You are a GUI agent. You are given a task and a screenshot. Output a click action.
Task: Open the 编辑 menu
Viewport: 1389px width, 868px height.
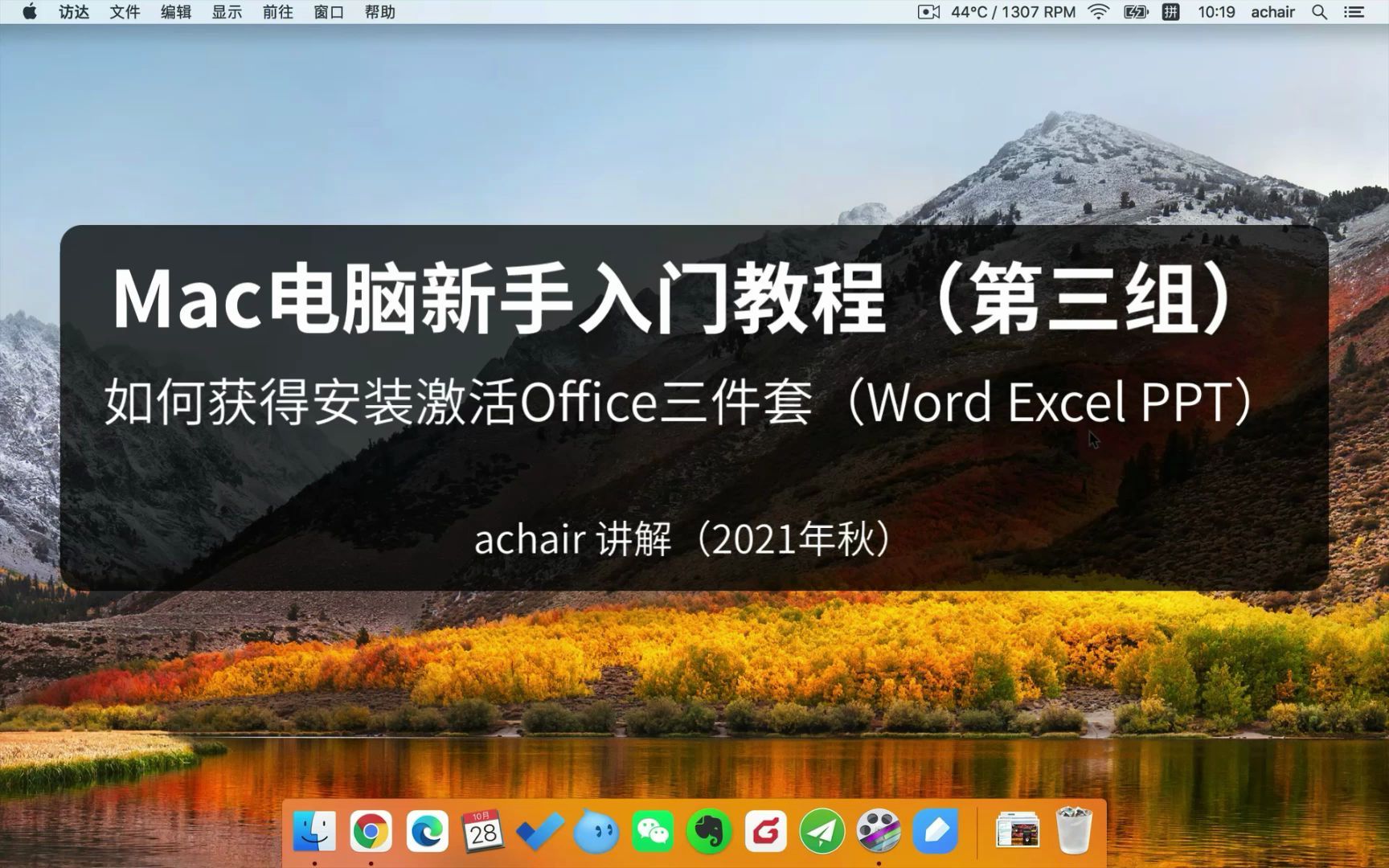176,12
